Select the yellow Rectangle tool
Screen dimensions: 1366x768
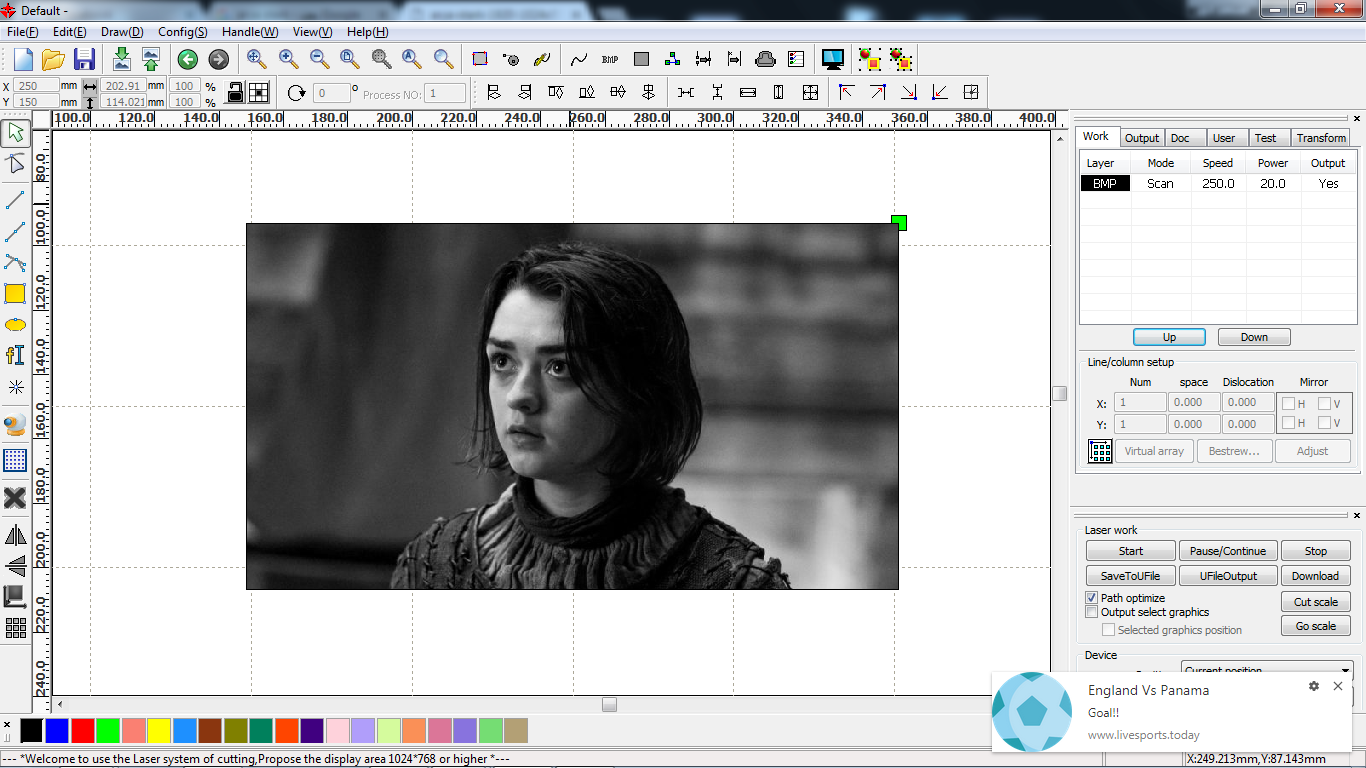[x=15, y=293]
